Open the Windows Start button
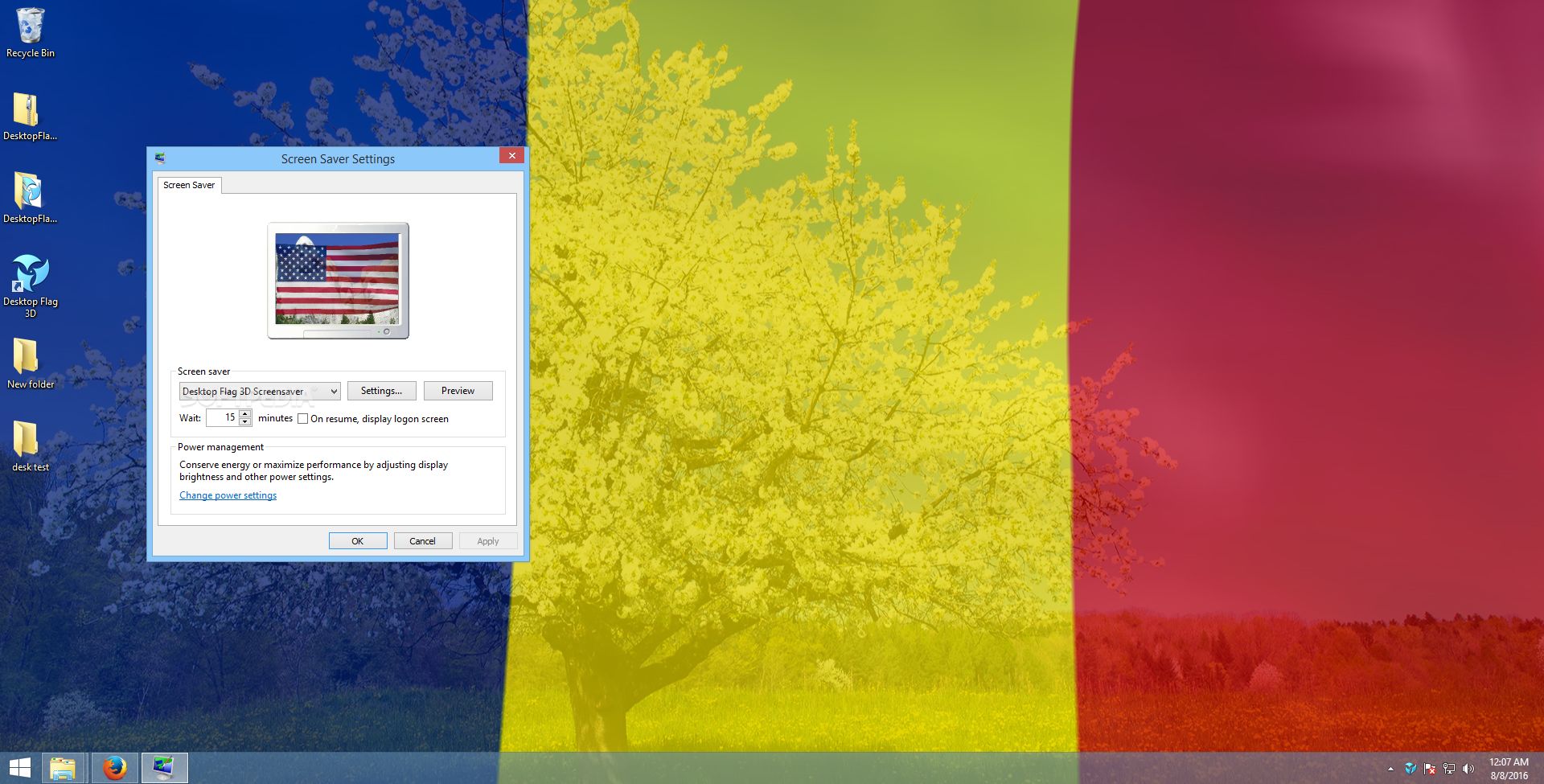 point(20,768)
